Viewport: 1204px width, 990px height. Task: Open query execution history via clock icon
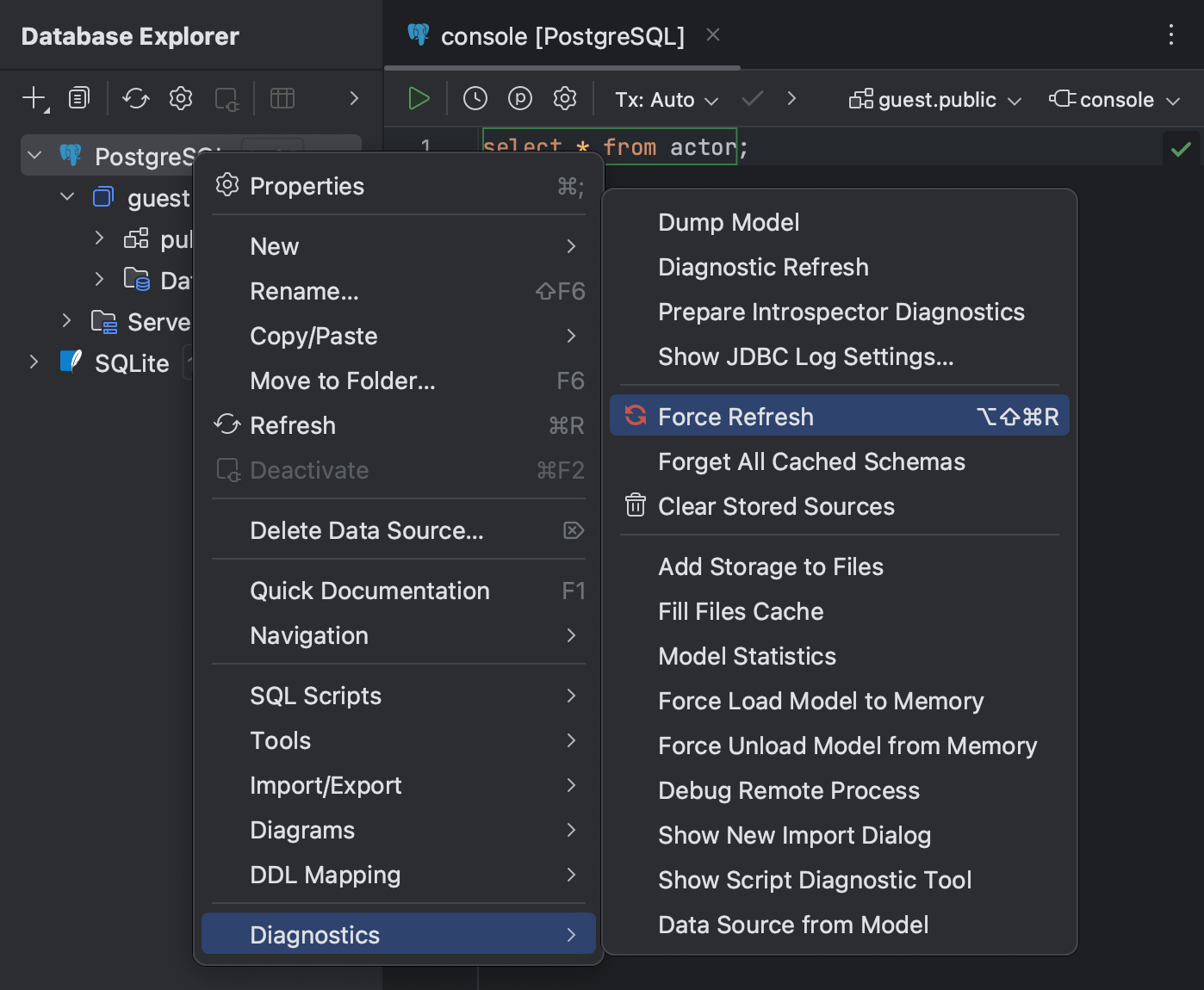475,97
